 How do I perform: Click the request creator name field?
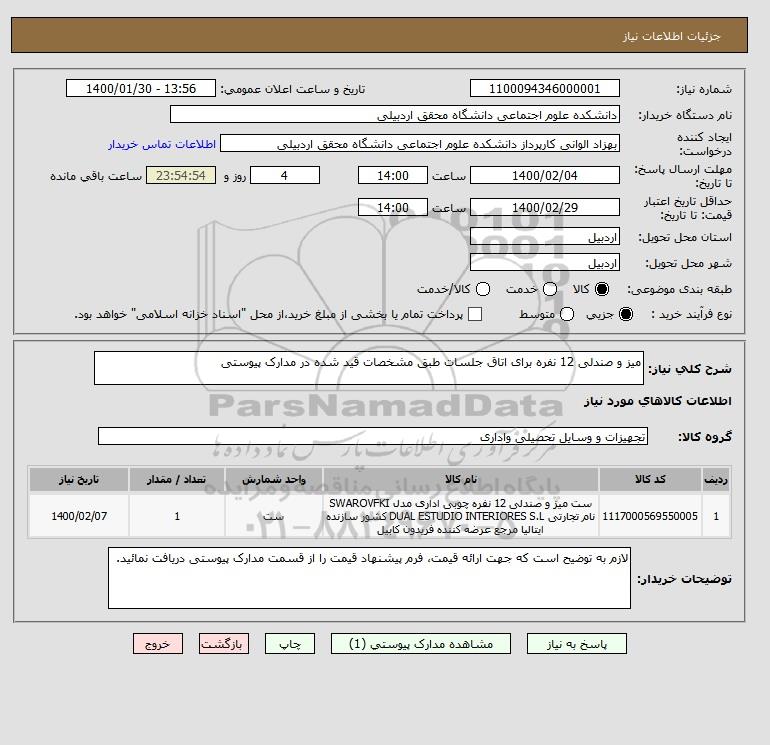[x=420, y=144]
